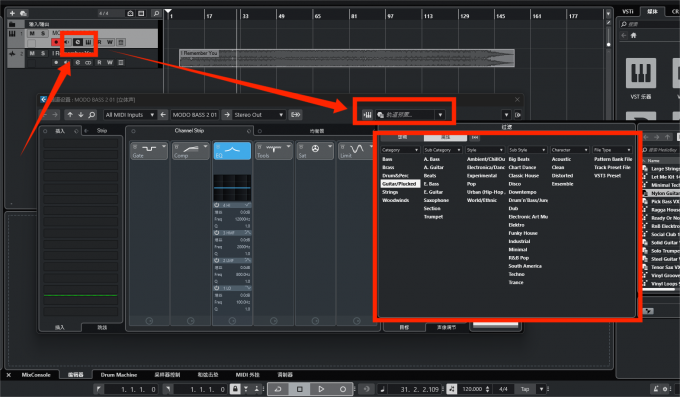
Task: Go to previous channel with up arrow
Action: (x=70, y=115)
